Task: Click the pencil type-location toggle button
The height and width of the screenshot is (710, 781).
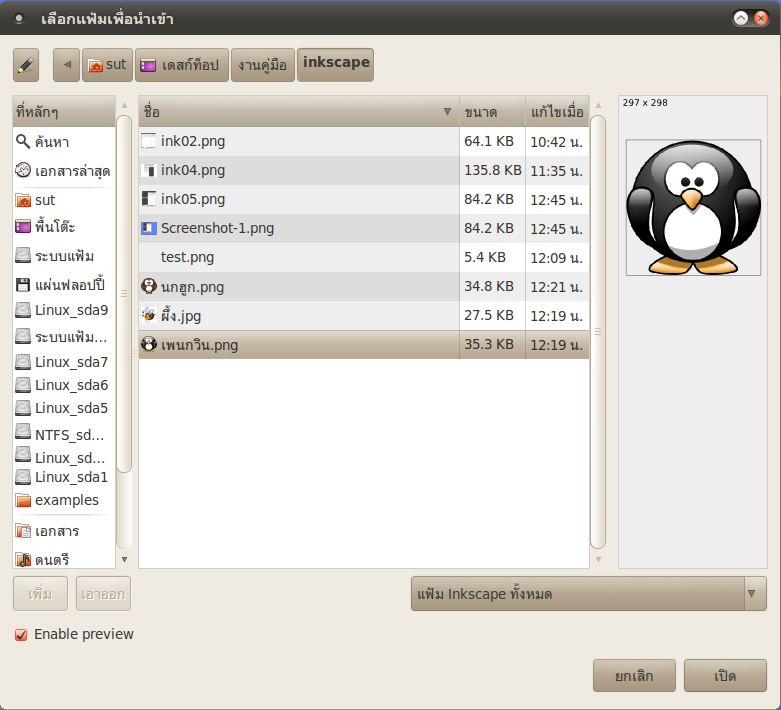Action: tap(26, 65)
